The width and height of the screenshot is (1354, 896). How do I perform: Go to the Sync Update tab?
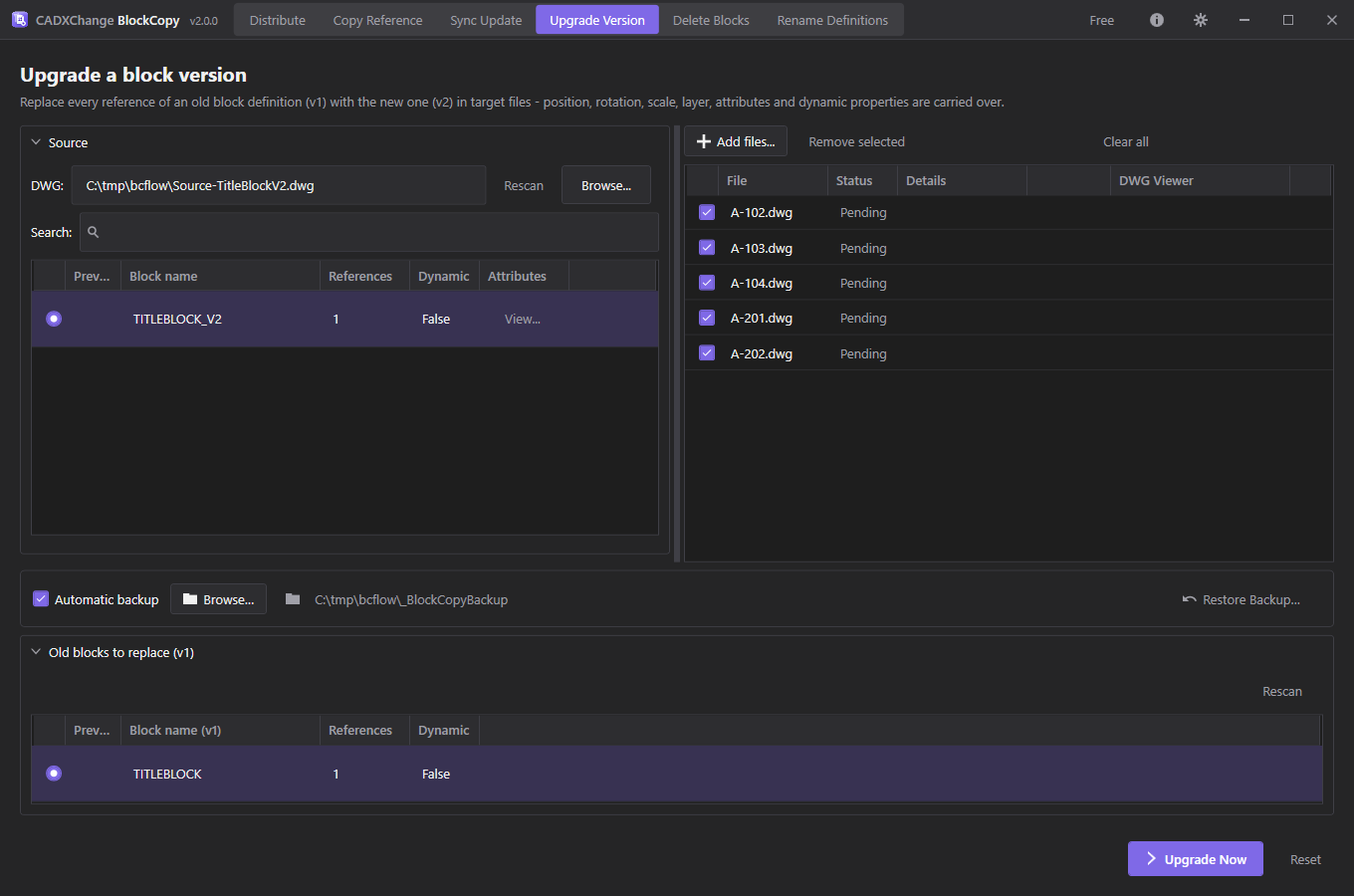[486, 20]
